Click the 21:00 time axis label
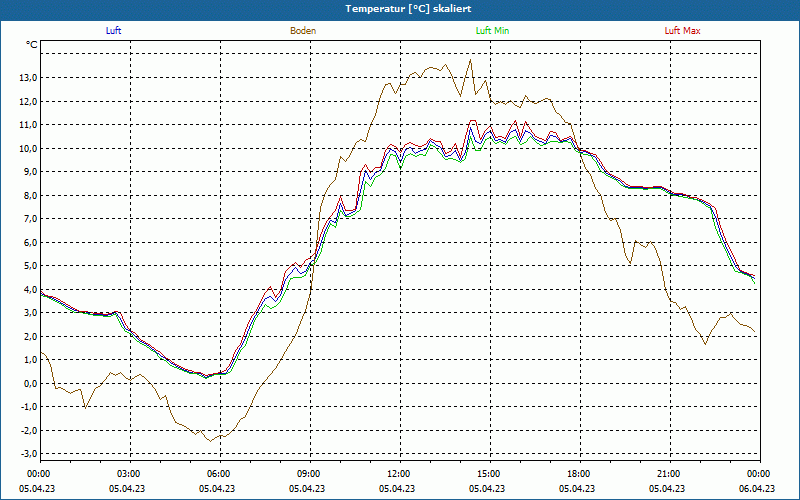This screenshot has height=500, width=800. (x=667, y=474)
